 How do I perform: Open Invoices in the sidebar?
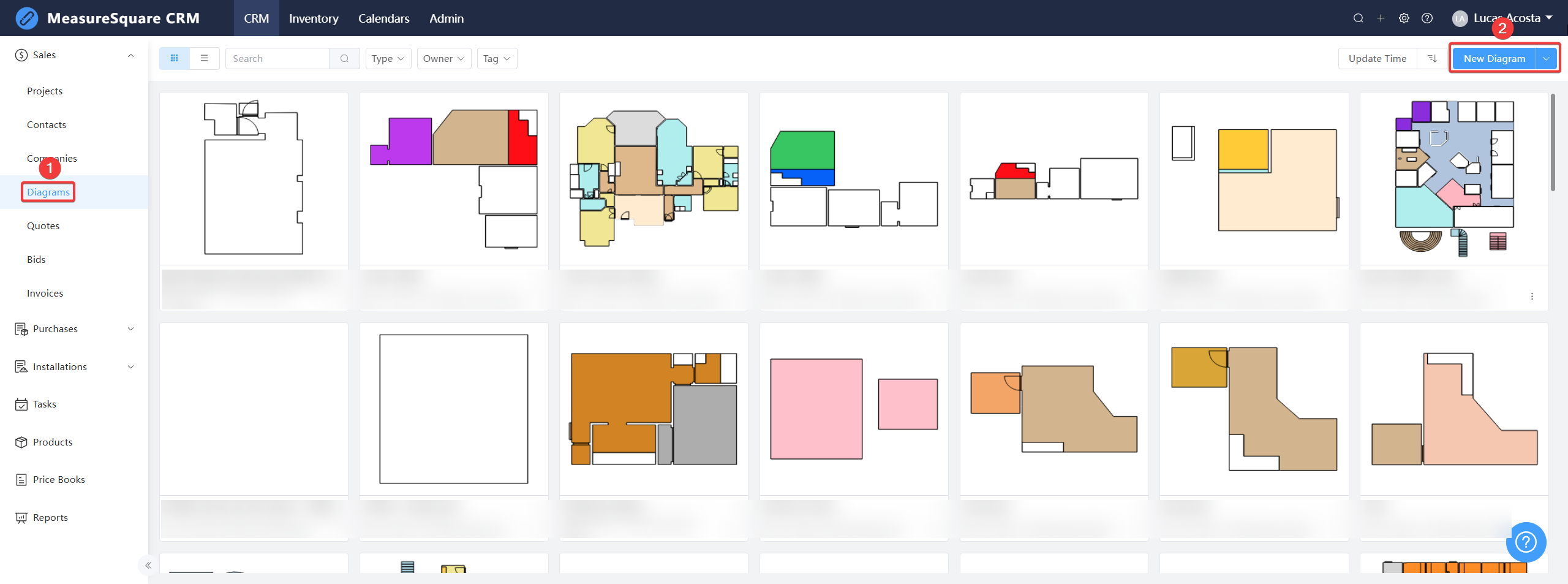point(45,294)
